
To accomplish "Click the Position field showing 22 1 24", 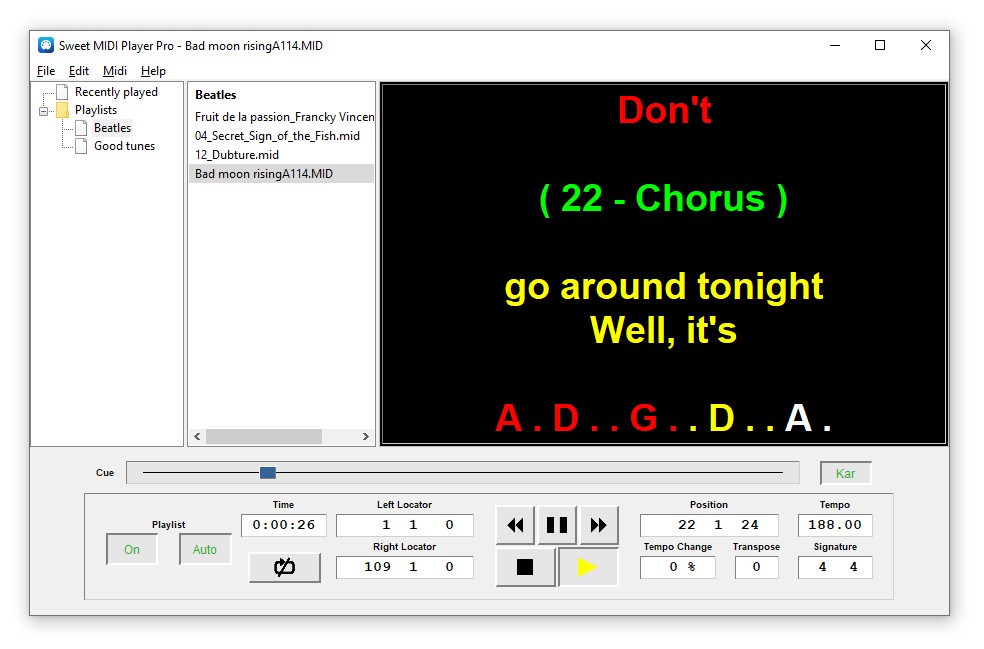I will [x=709, y=525].
